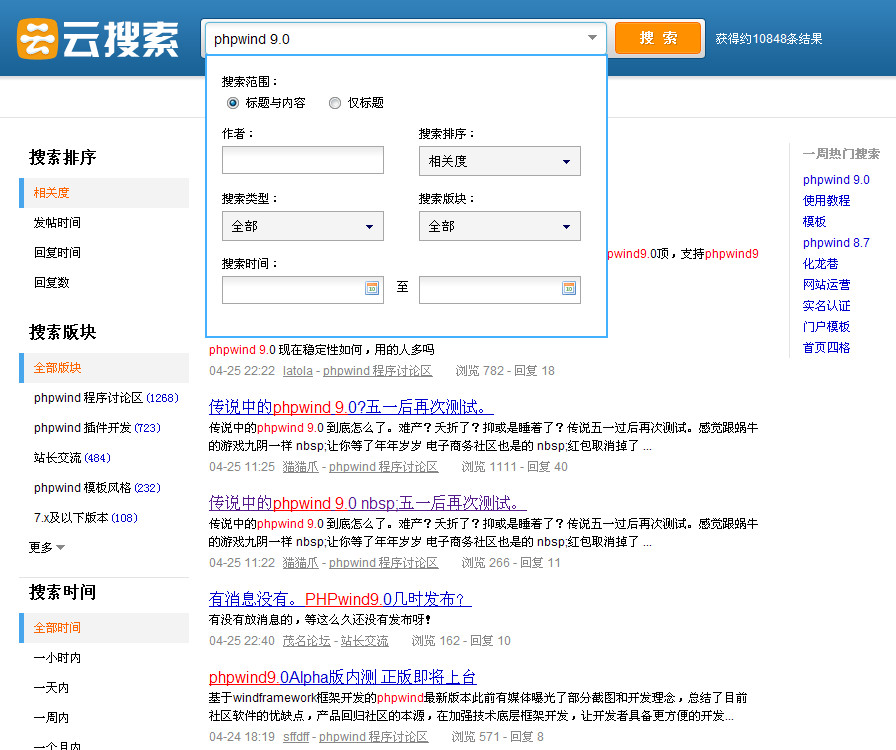The image size is (896, 750).
Task: Open result 传说中的phpwind 9.0?五一后再次测试。
Action: [x=351, y=406]
